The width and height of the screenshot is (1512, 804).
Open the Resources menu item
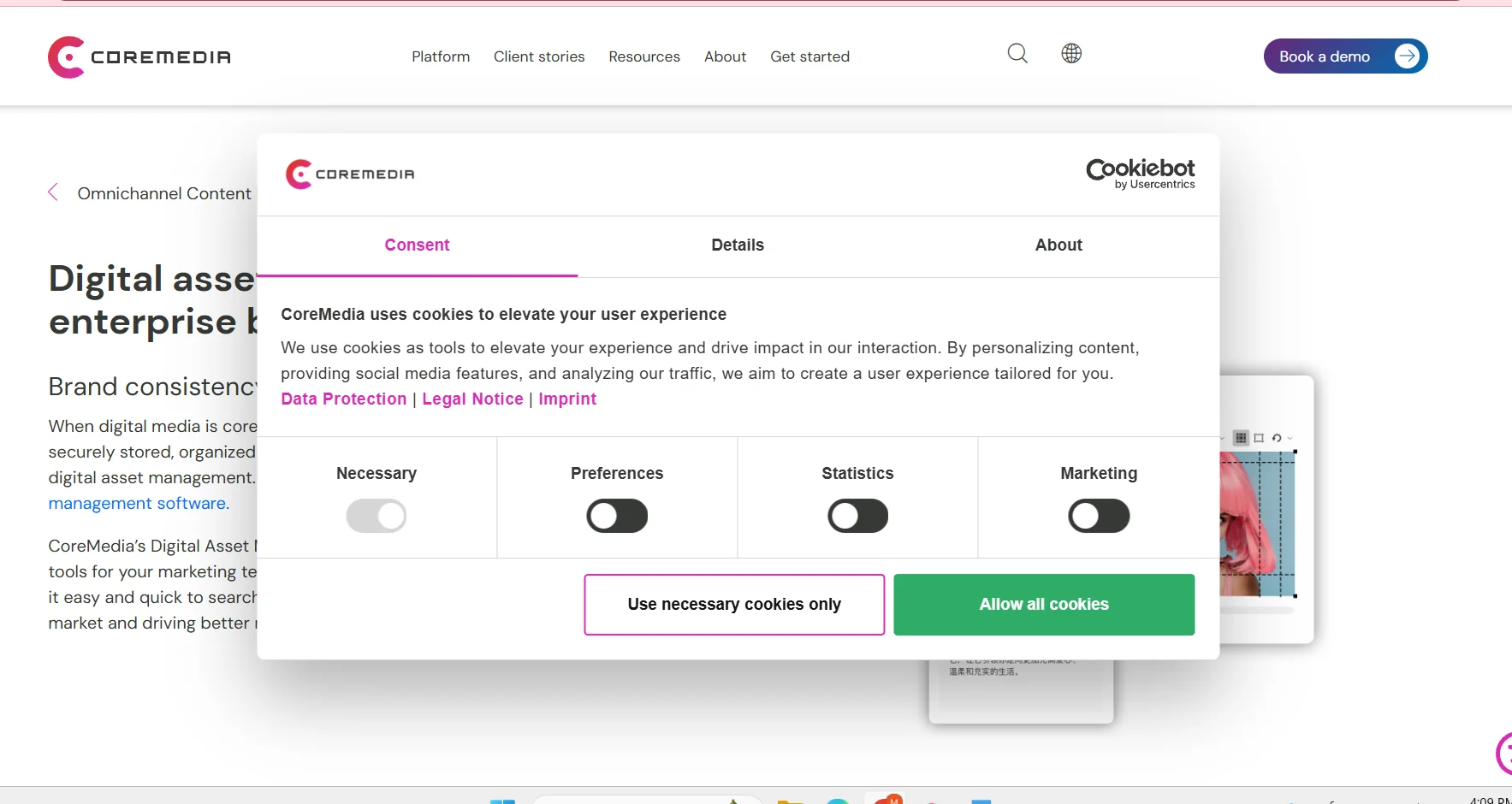click(643, 56)
